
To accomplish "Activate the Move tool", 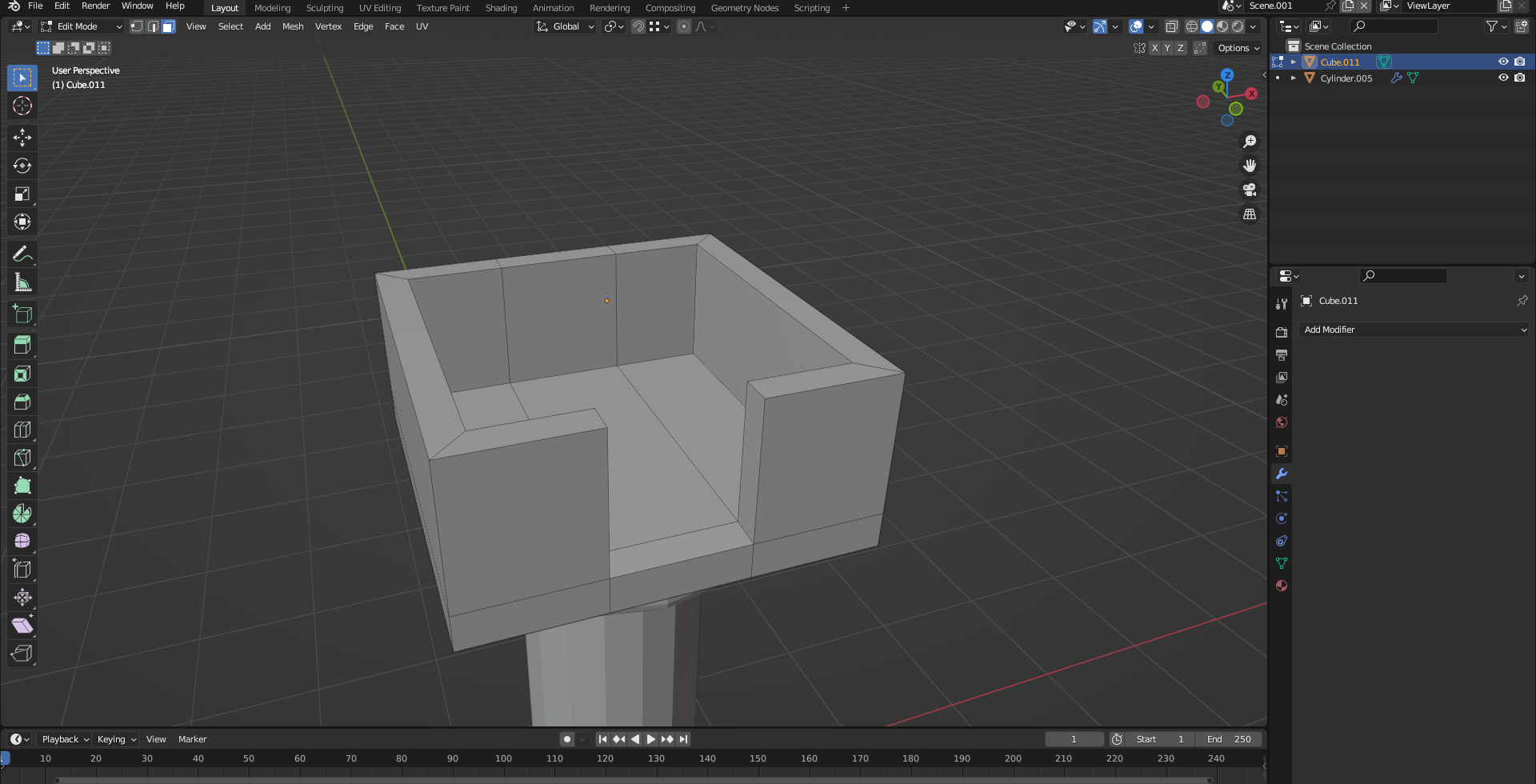I will pos(22,138).
